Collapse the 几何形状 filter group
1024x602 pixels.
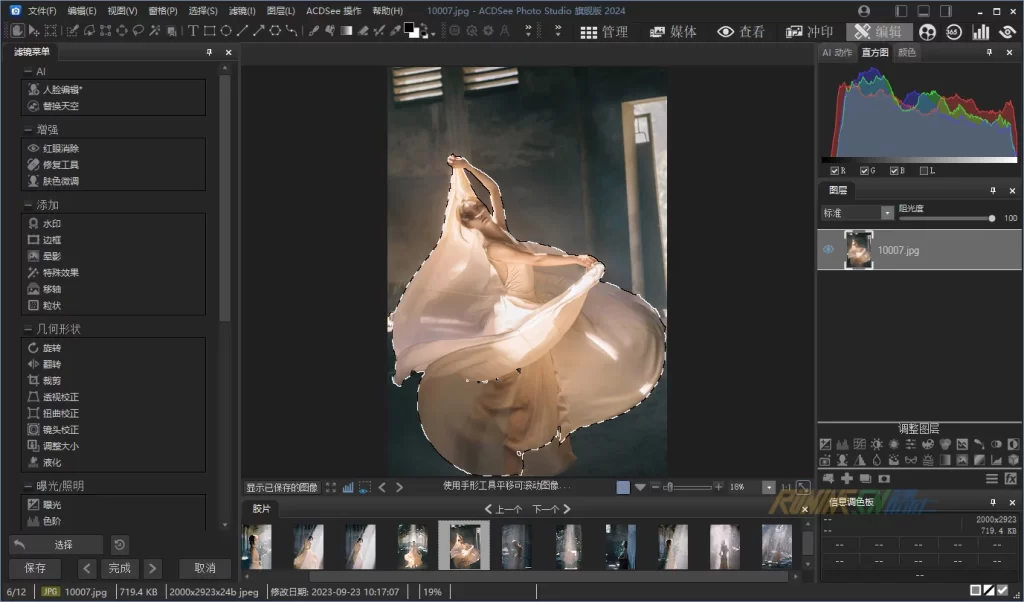(x=27, y=329)
